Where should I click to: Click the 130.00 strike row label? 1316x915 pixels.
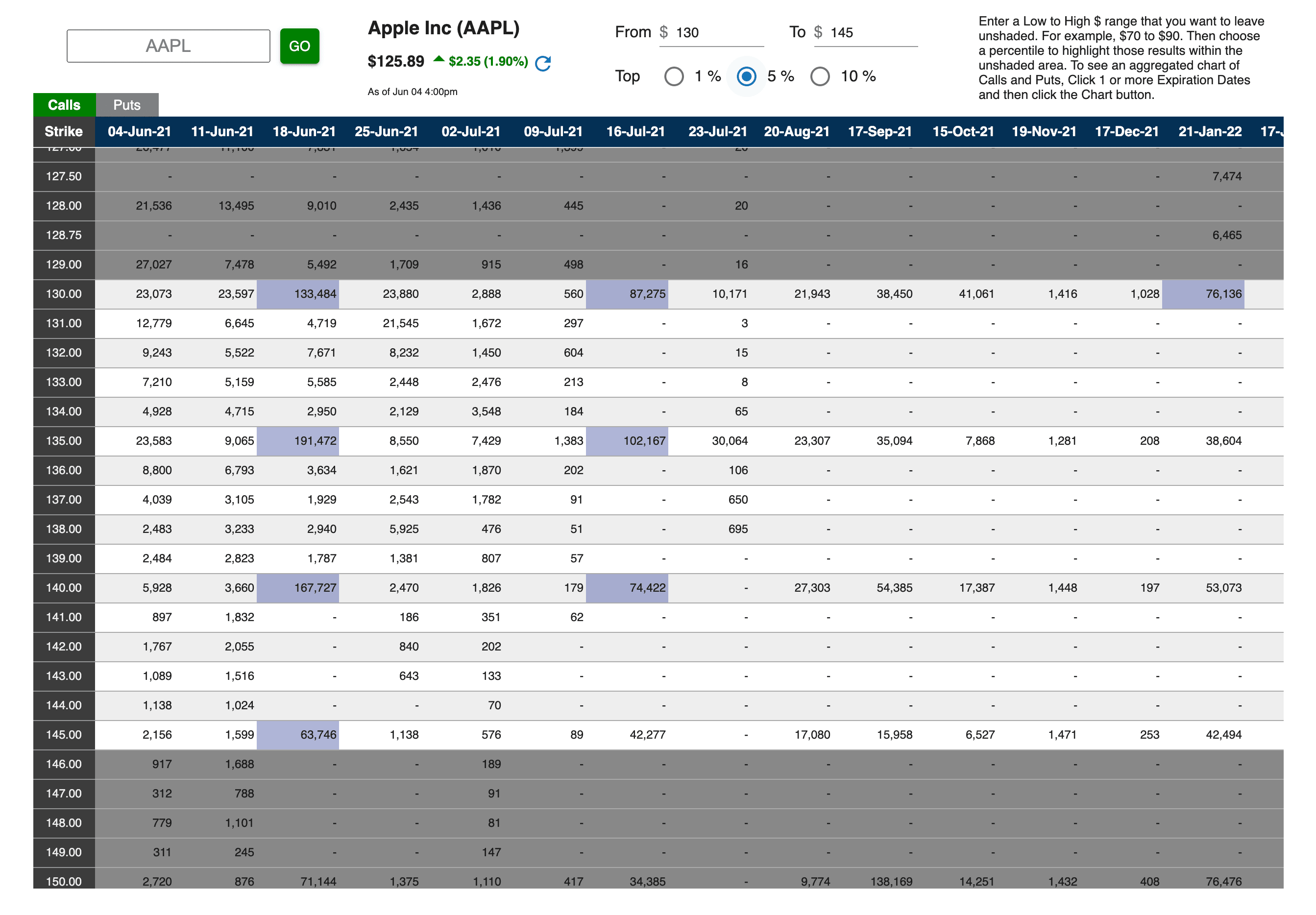(x=64, y=294)
